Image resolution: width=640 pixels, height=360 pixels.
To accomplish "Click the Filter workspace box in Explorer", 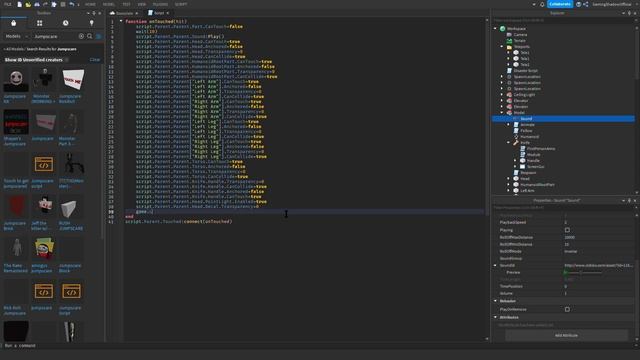I will click(562, 20).
